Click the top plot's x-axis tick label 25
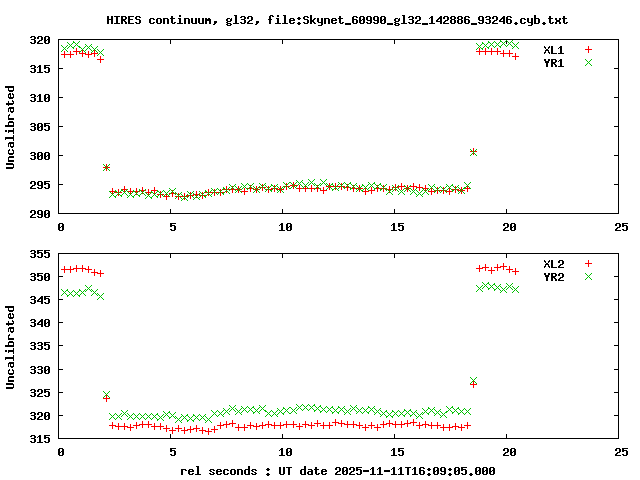This screenshot has height=480, width=640. point(621,227)
